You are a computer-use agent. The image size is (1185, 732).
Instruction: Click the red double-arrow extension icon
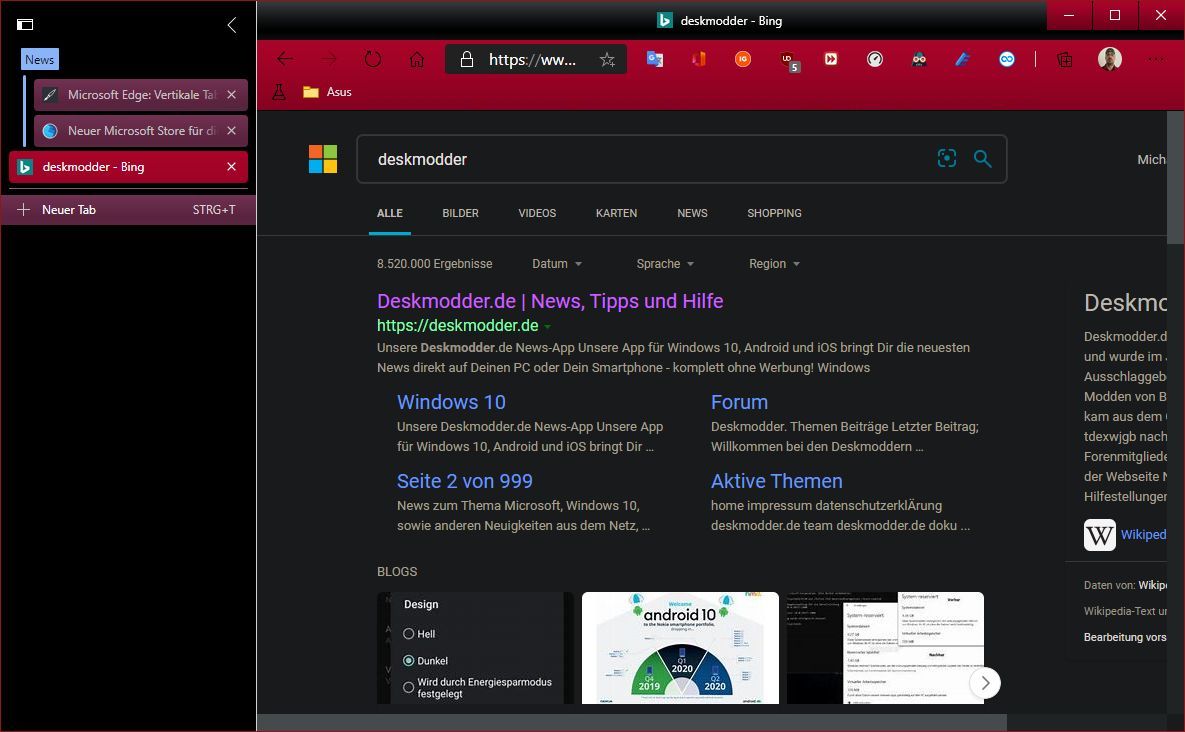coord(831,59)
